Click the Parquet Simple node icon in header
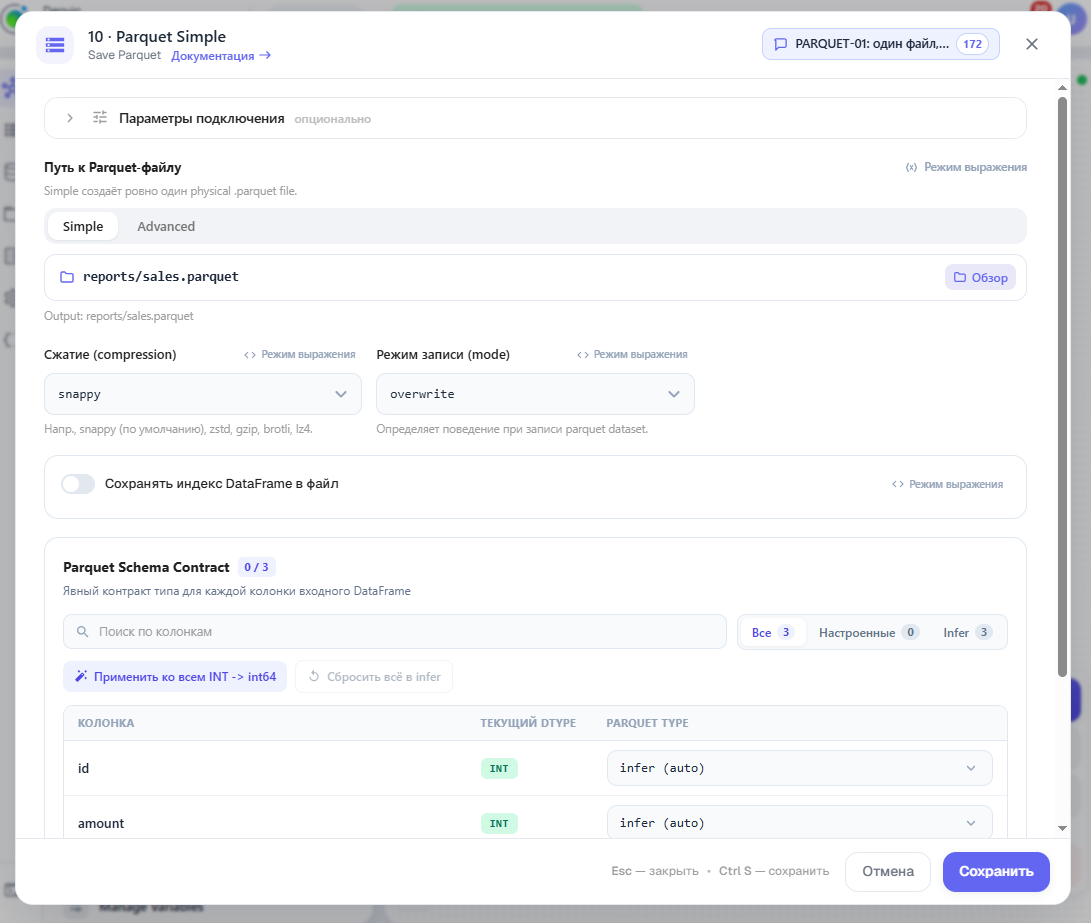 (55, 45)
